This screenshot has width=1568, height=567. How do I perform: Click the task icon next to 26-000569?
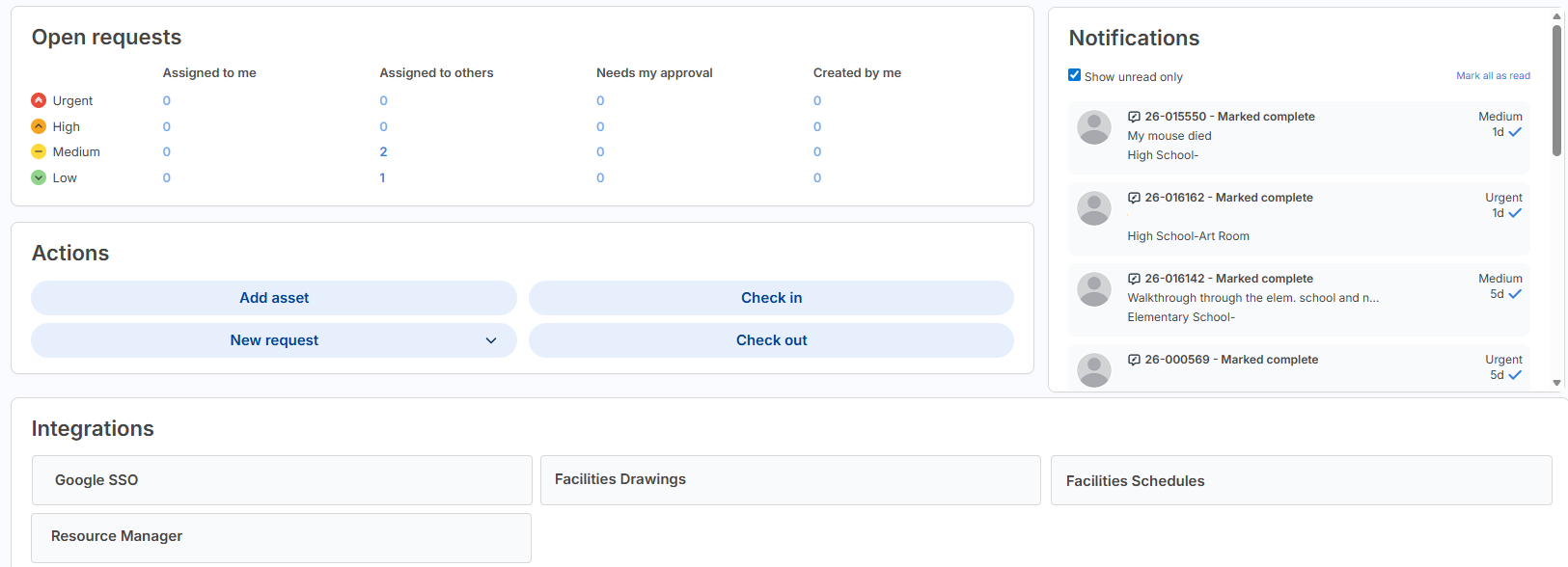pos(1133,359)
